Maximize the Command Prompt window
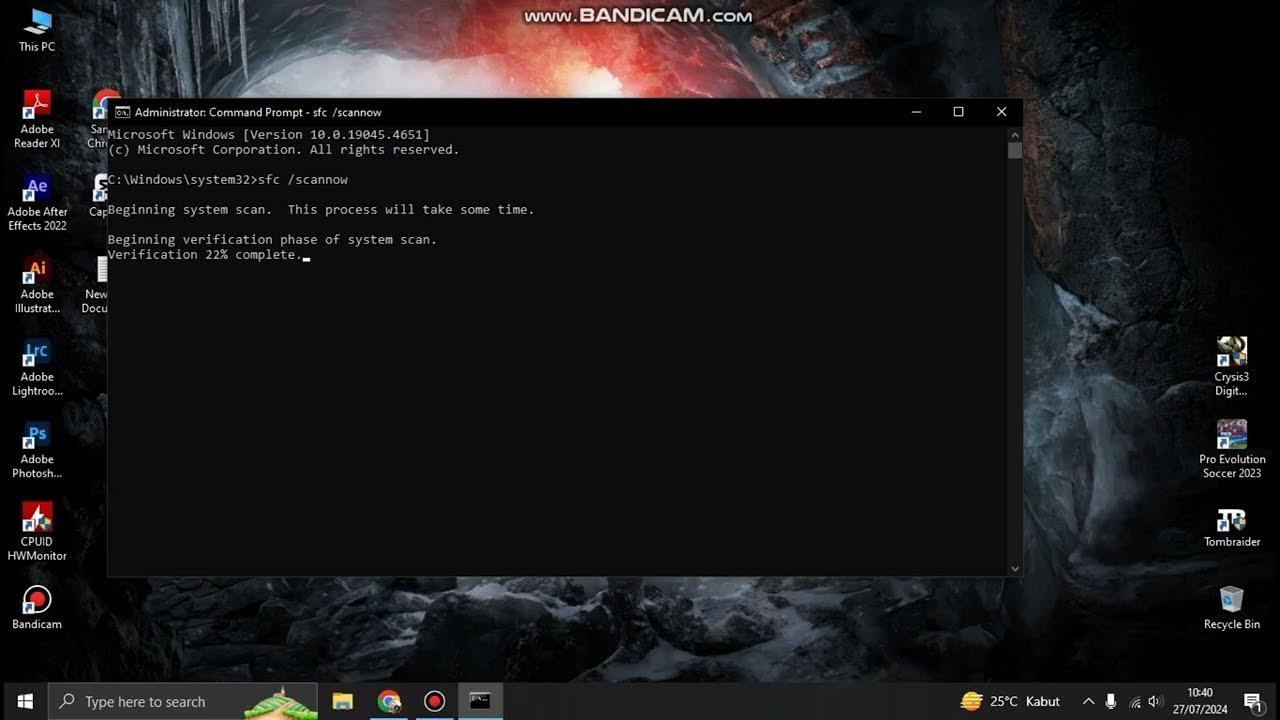Screen dimensions: 1280x720 point(958,112)
